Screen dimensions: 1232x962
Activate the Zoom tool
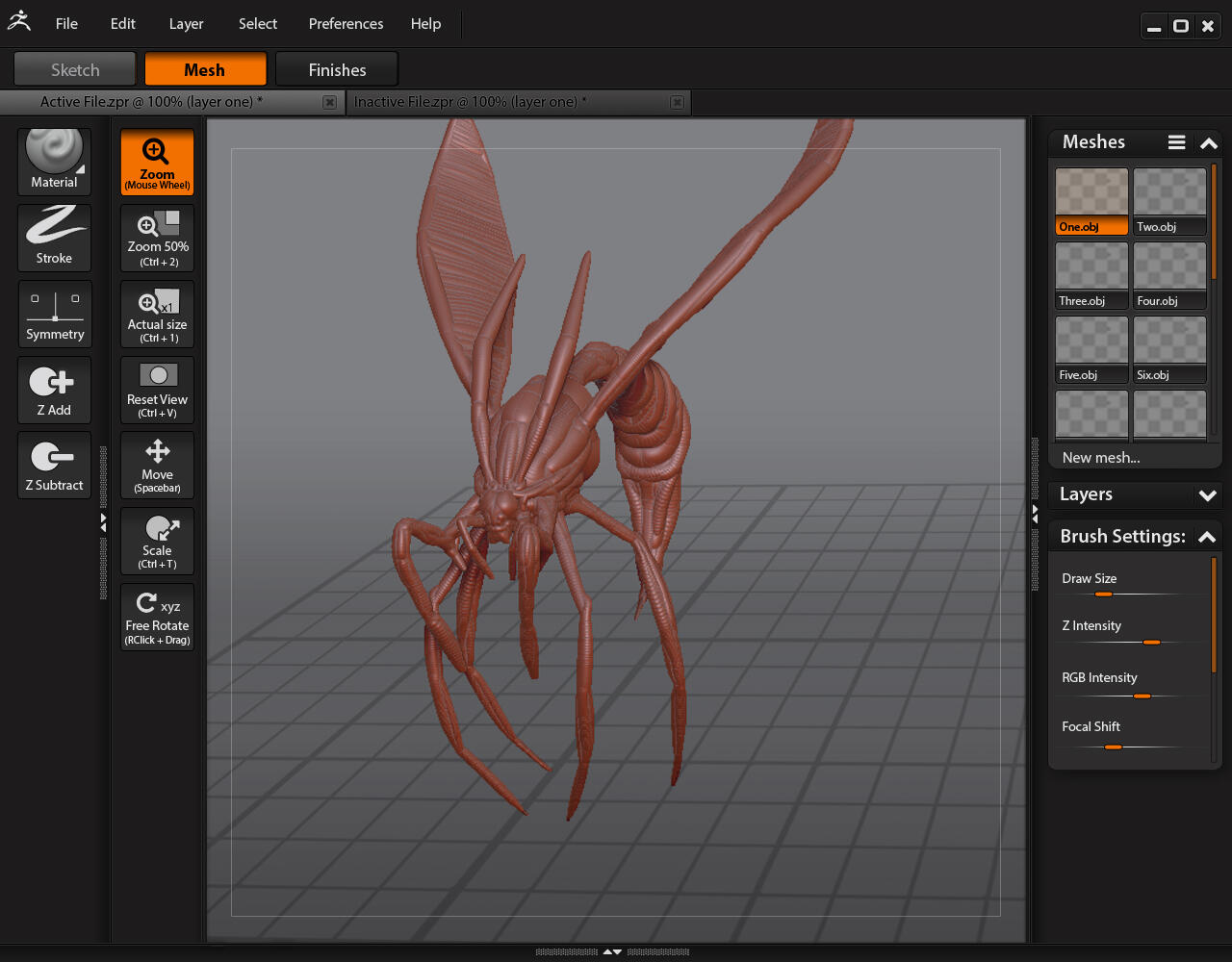pyautogui.click(x=157, y=163)
